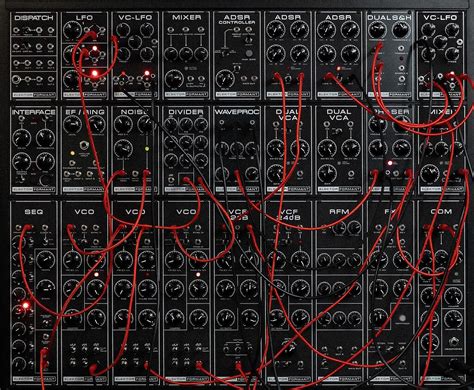Click the PHASER module title
474x390 pixels.
point(390,112)
